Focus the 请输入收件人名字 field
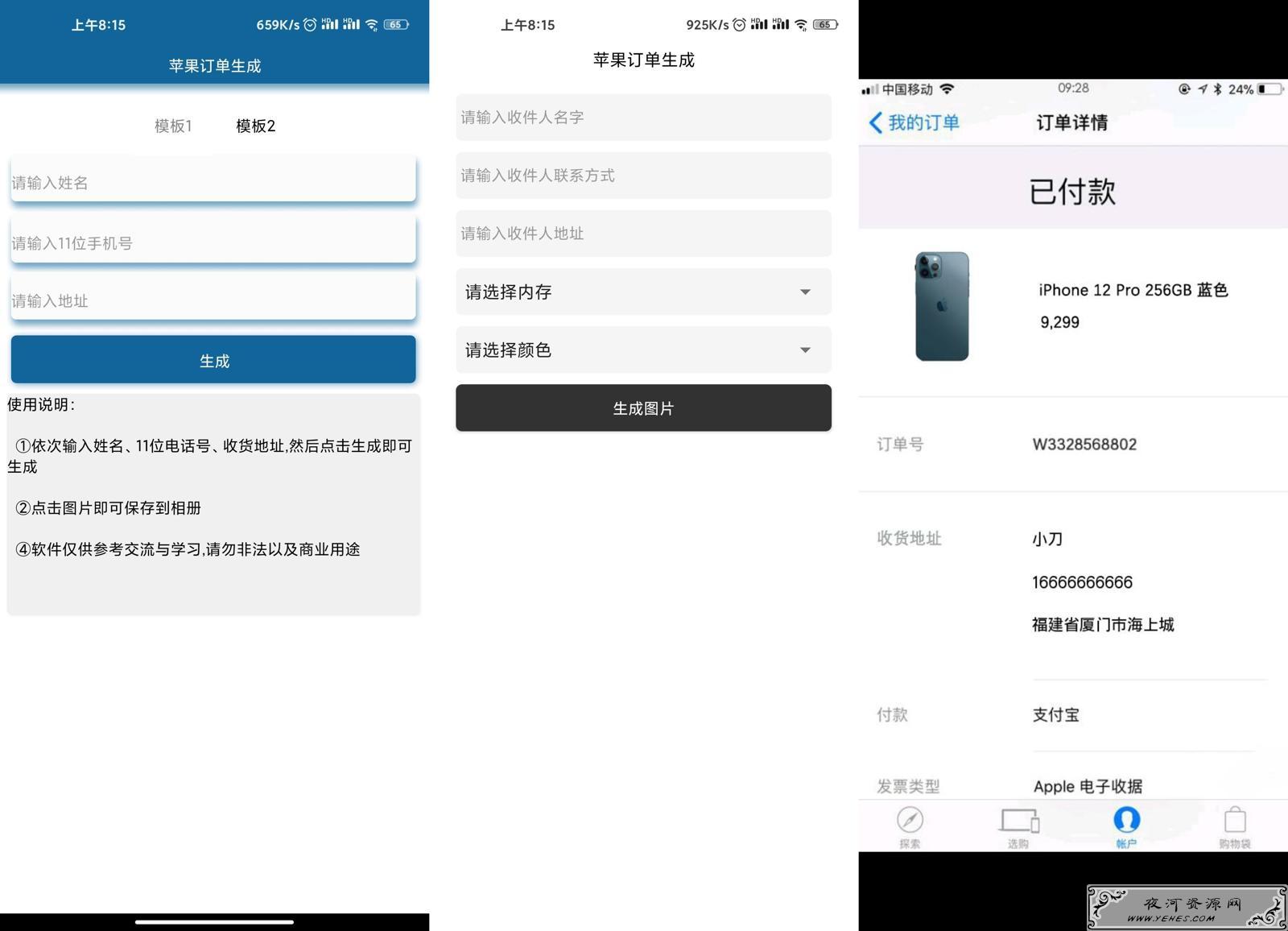The height and width of the screenshot is (931, 1288). pos(643,118)
